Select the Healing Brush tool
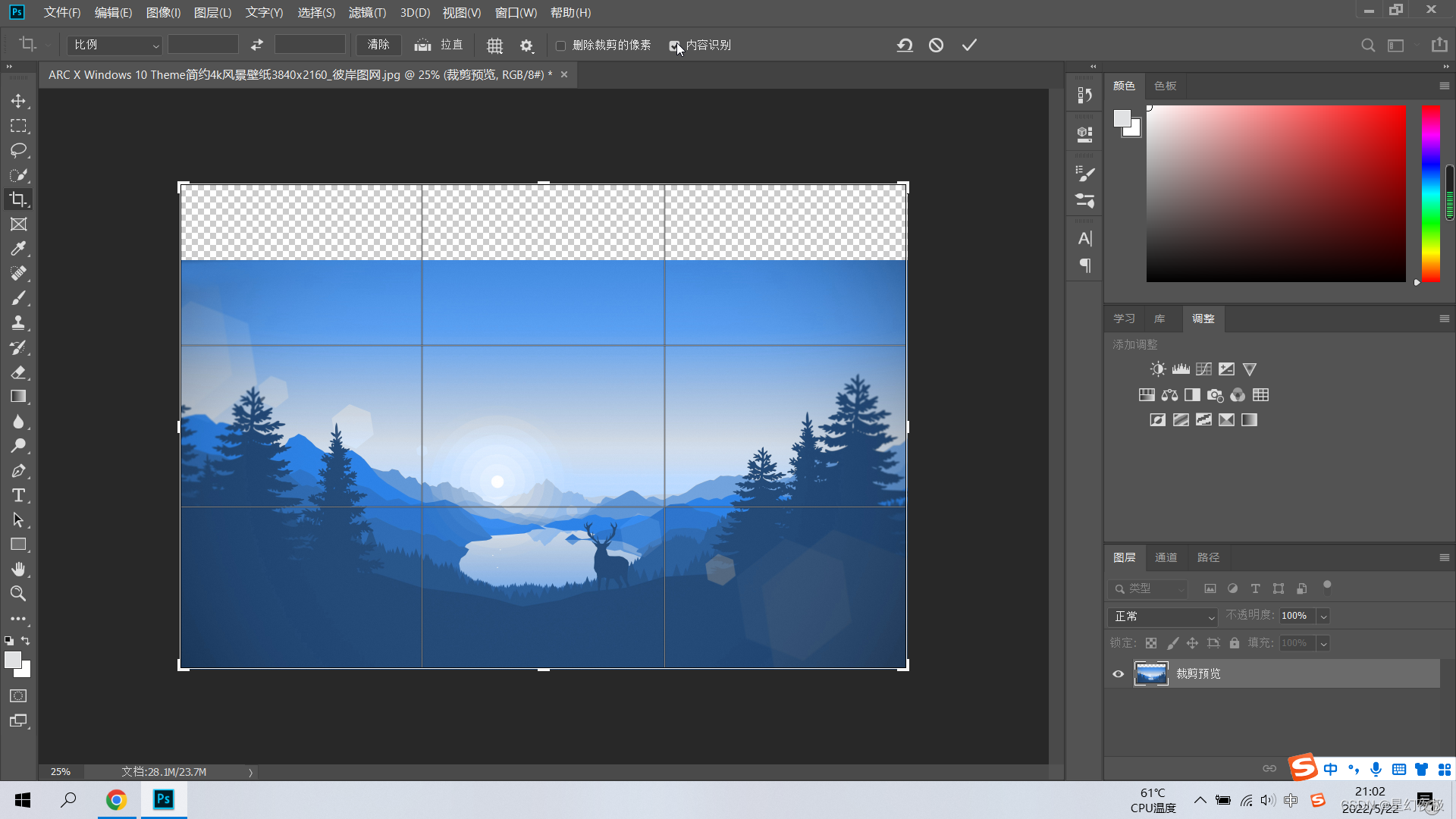The height and width of the screenshot is (819, 1456). 18,274
